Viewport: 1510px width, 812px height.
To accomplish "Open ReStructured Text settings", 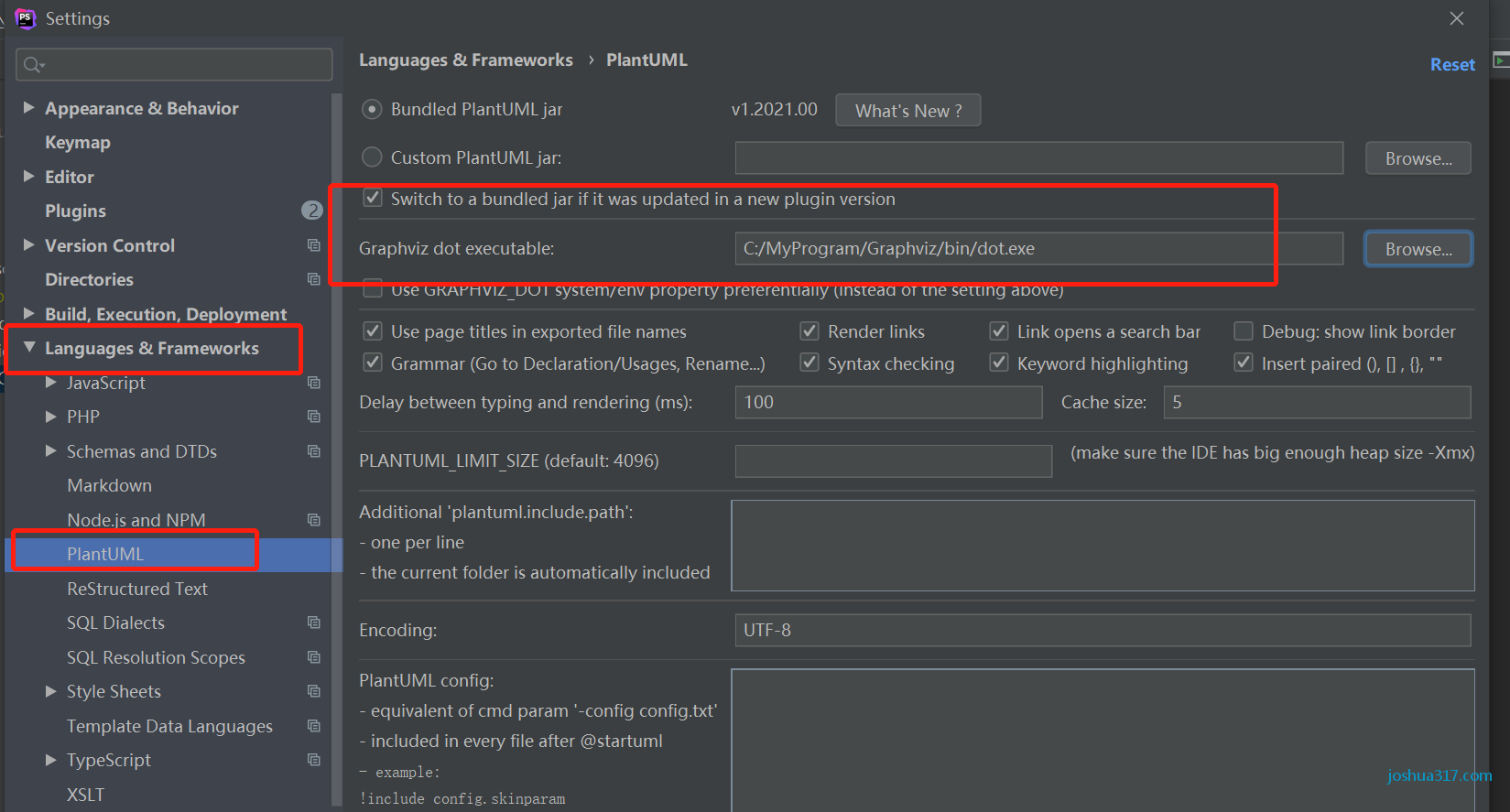I will (x=137, y=589).
